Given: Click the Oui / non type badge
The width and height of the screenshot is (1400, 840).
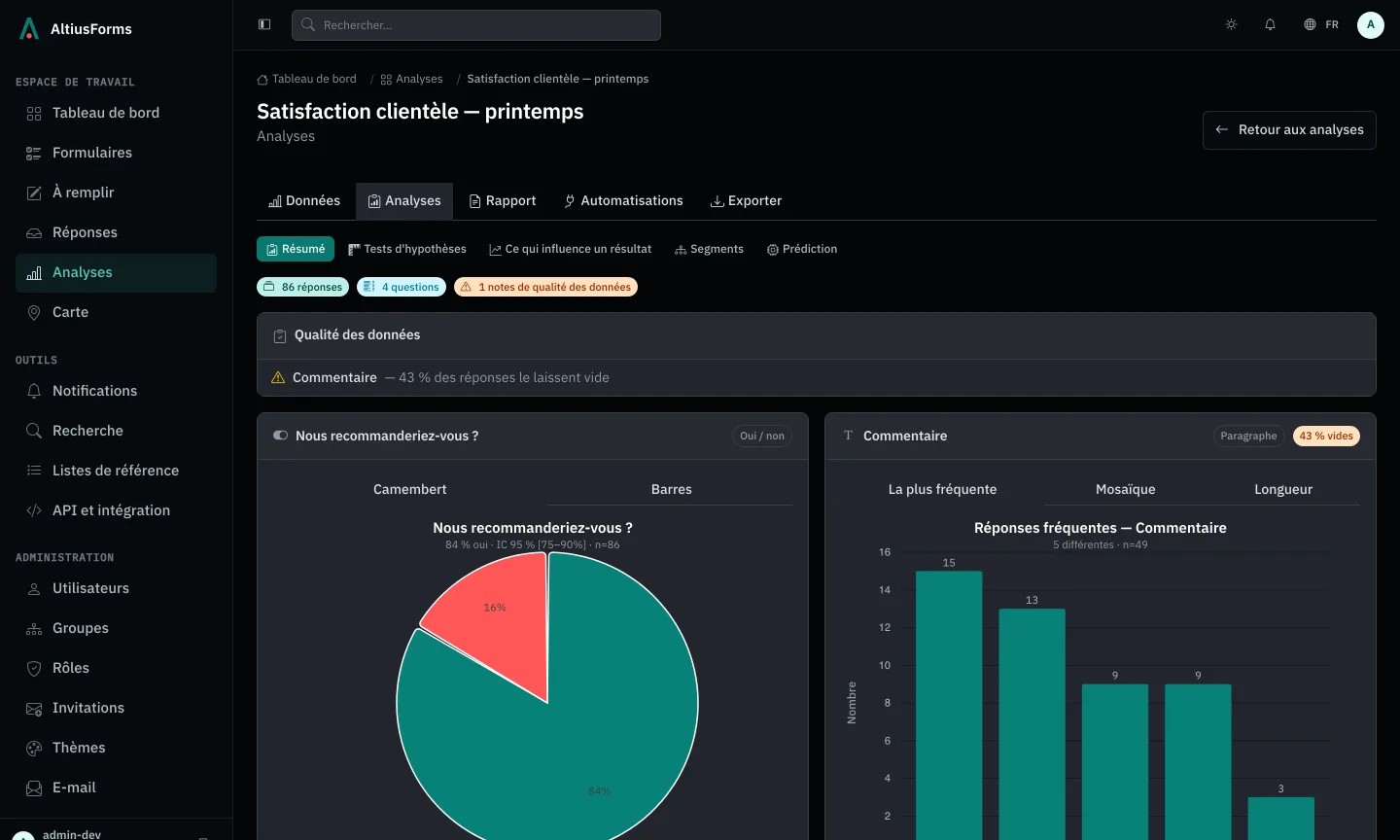Looking at the screenshot, I should (x=762, y=436).
